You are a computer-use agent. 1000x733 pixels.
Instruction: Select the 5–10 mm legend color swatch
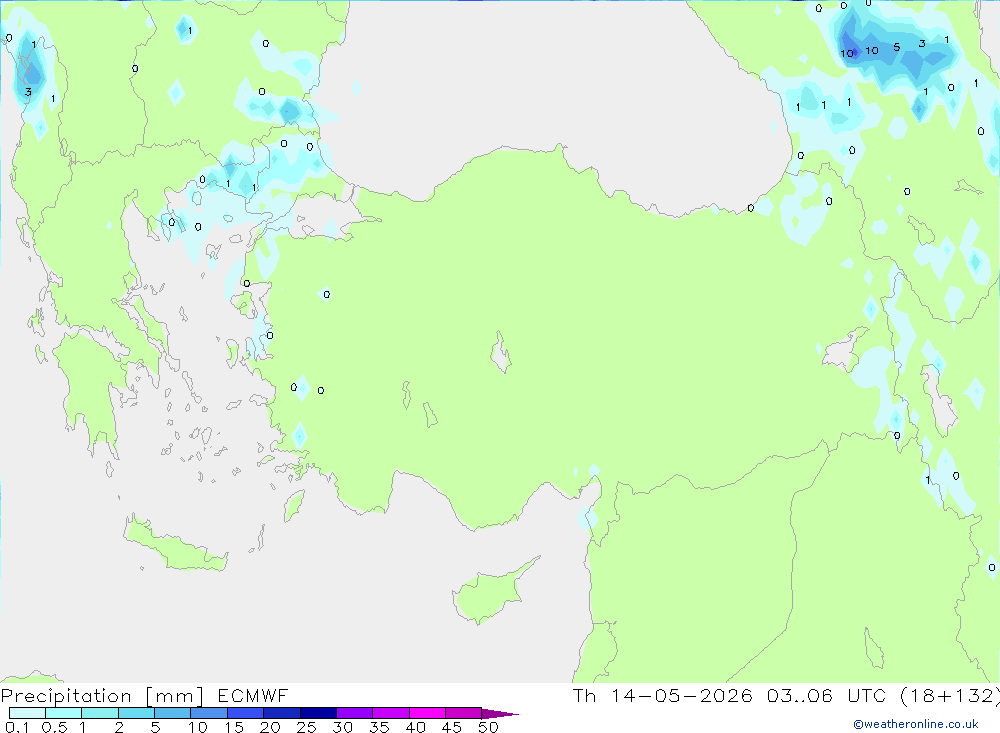click(173, 713)
